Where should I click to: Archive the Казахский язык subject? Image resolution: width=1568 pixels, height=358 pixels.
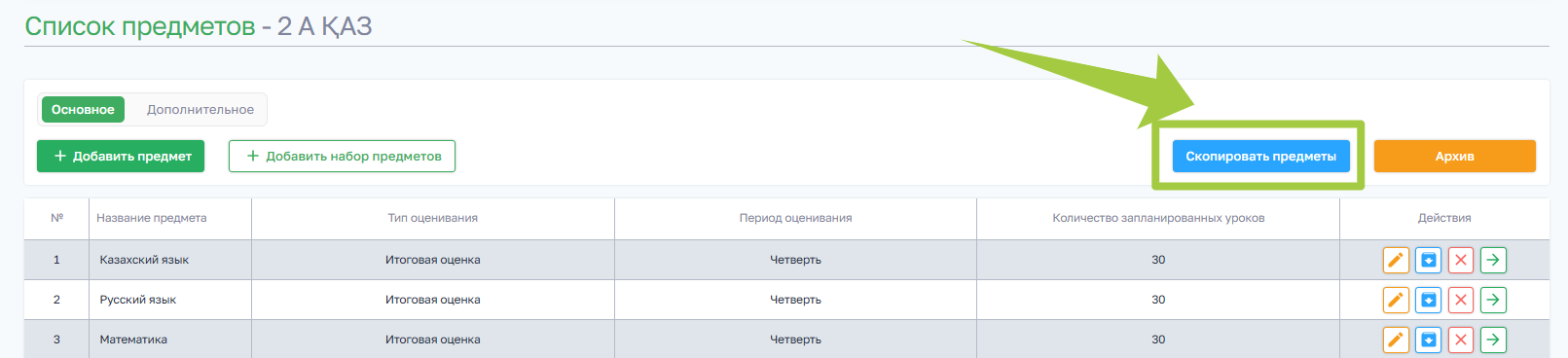1428,260
